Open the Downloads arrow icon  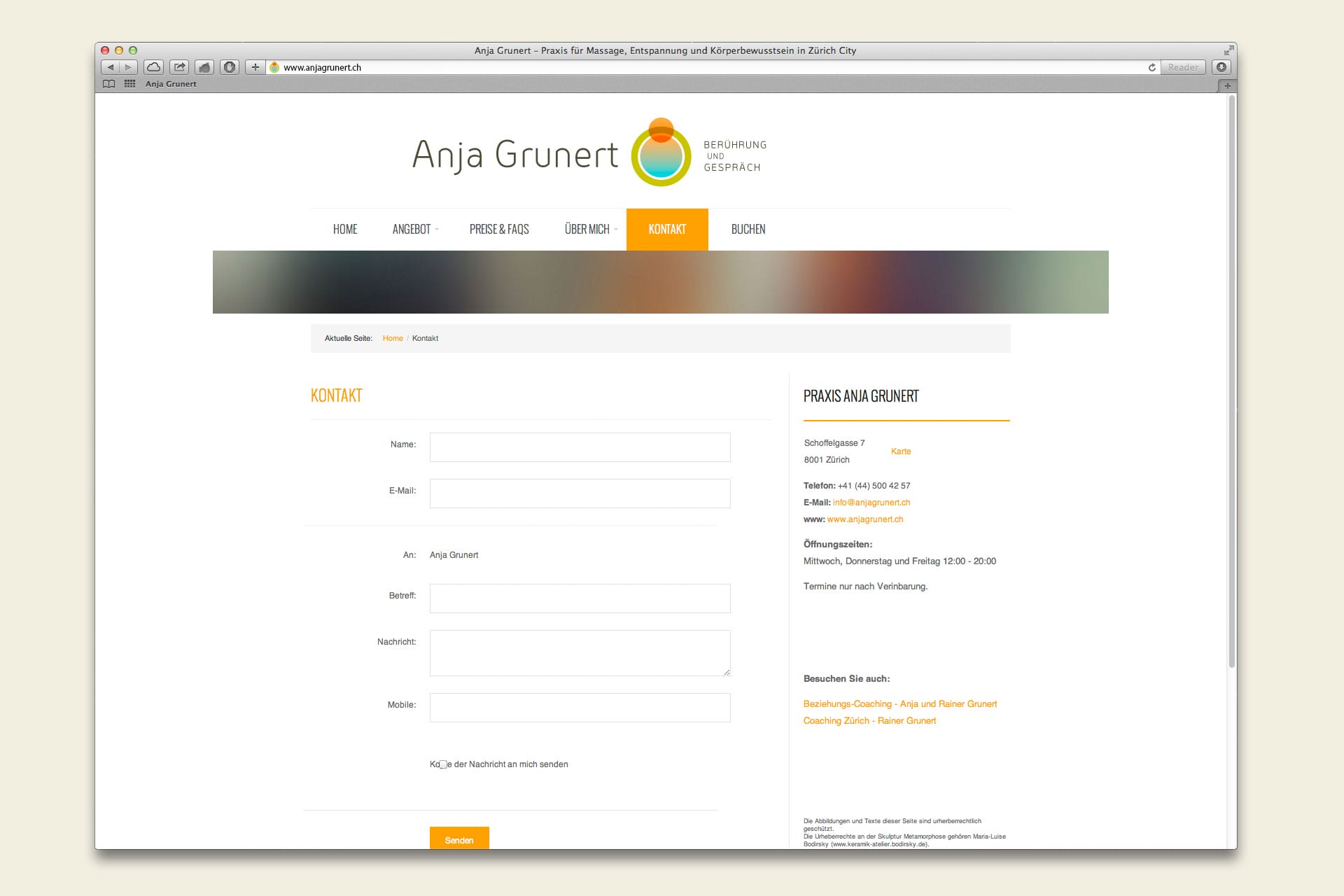[1221, 67]
